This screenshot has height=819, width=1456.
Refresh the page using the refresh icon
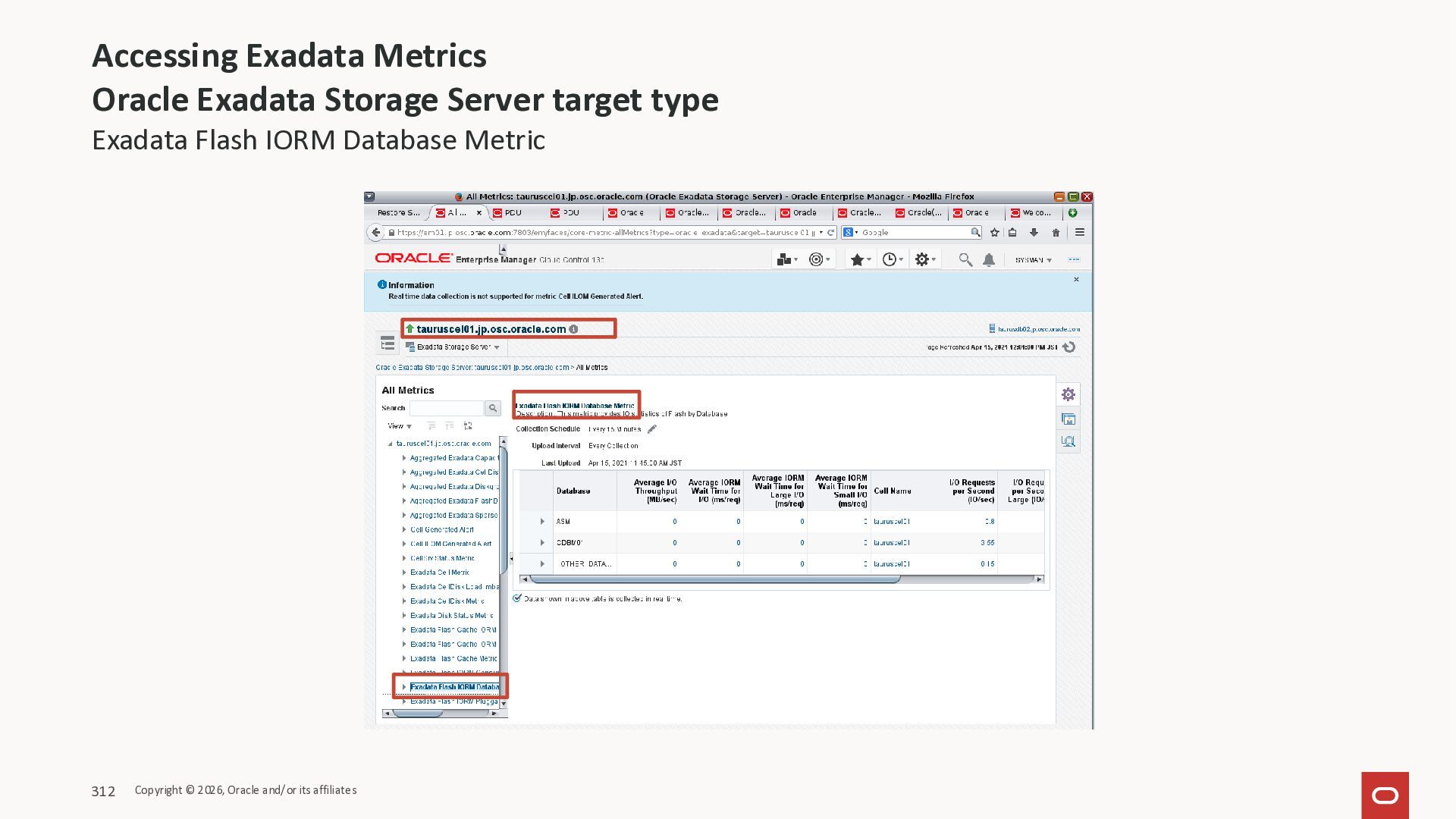point(1069,347)
